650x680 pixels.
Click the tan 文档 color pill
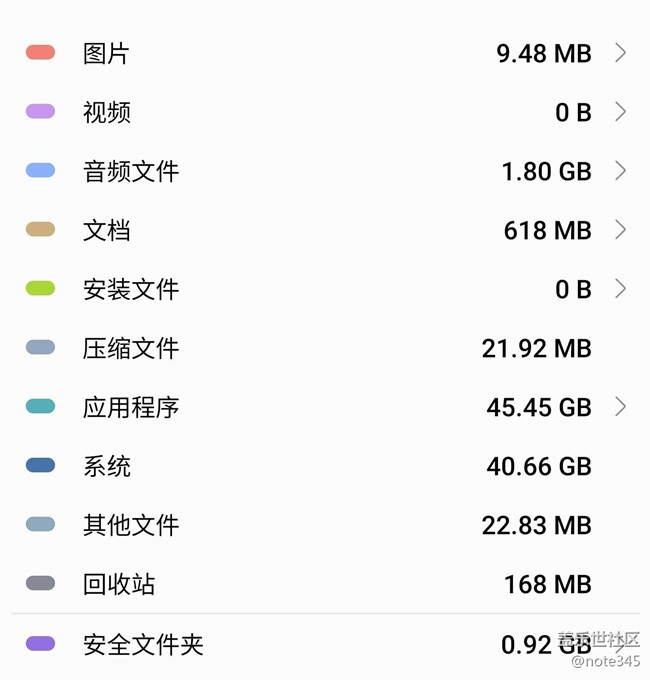(x=40, y=230)
